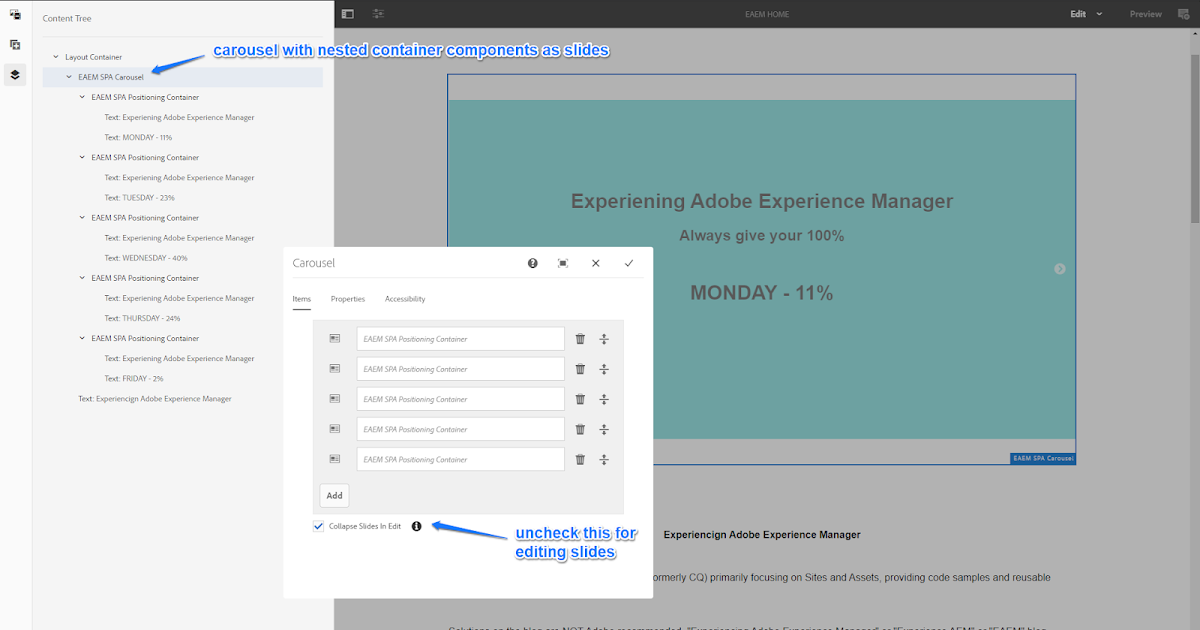Uncheck Collapse Slides In Edit
This screenshot has width=1200, height=630.
[318, 525]
